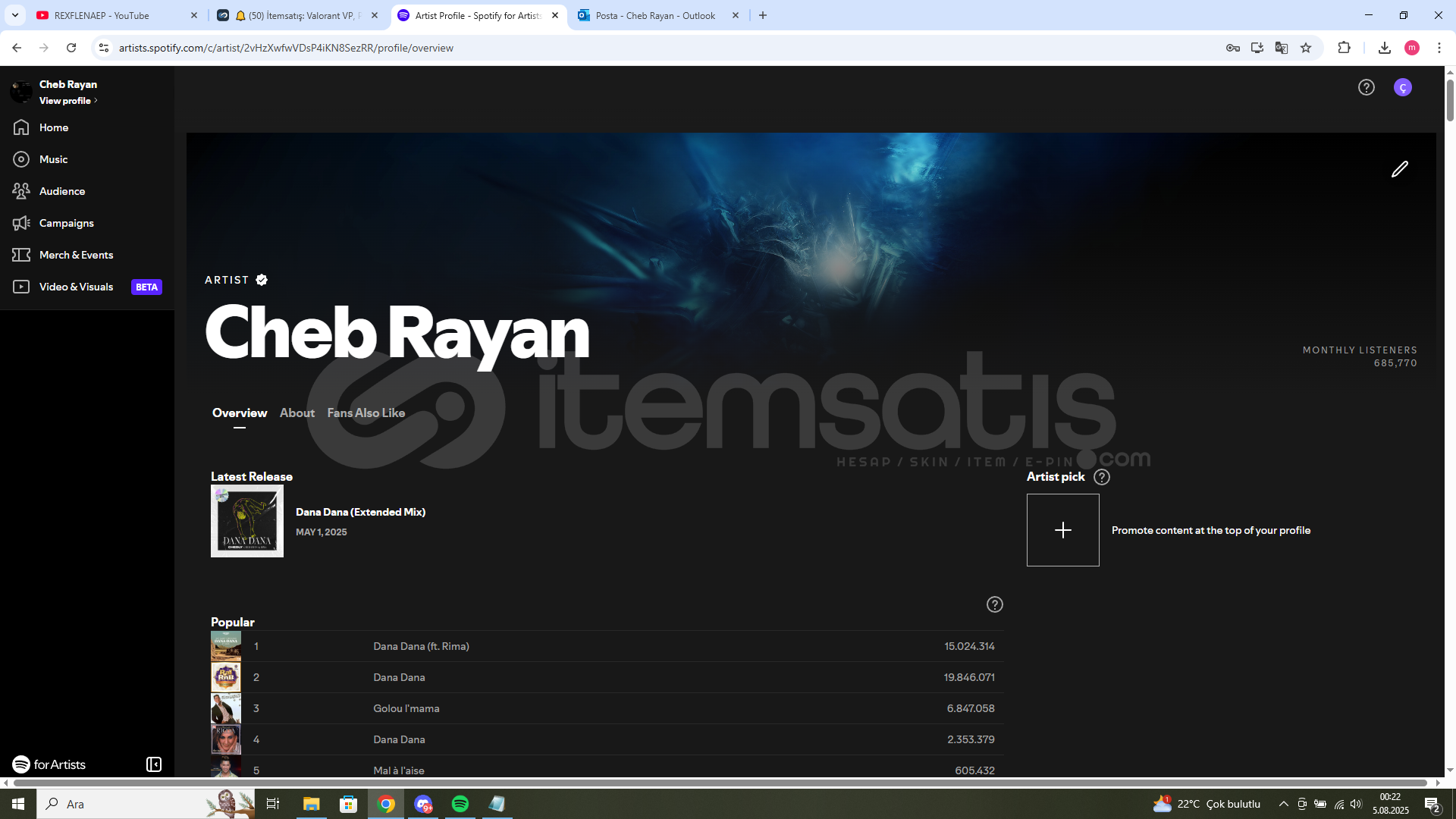
Task: Open Chrome downloads icon
Action: tap(1385, 48)
